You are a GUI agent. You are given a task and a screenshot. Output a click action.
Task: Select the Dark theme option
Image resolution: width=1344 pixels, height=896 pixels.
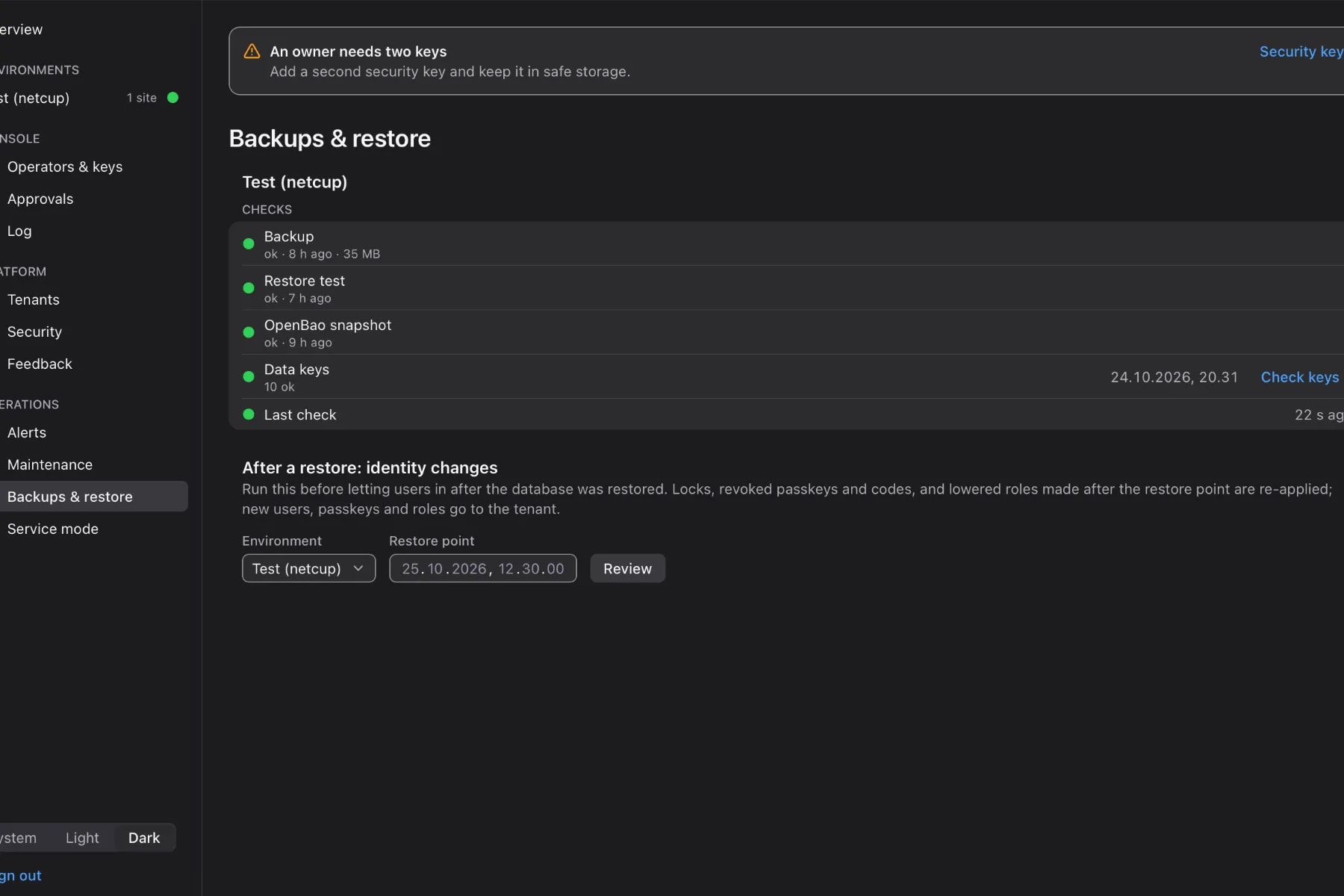tap(144, 838)
